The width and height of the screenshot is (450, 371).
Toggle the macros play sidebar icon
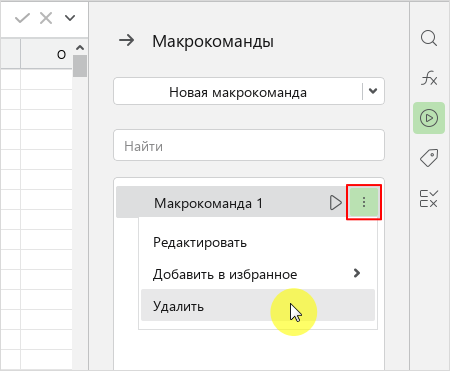(x=429, y=118)
